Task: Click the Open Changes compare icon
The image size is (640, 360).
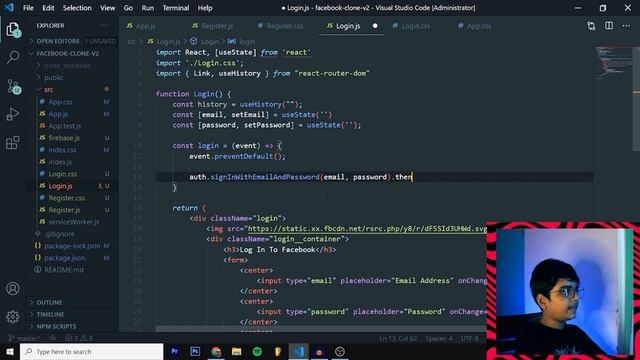Action: coord(591,26)
